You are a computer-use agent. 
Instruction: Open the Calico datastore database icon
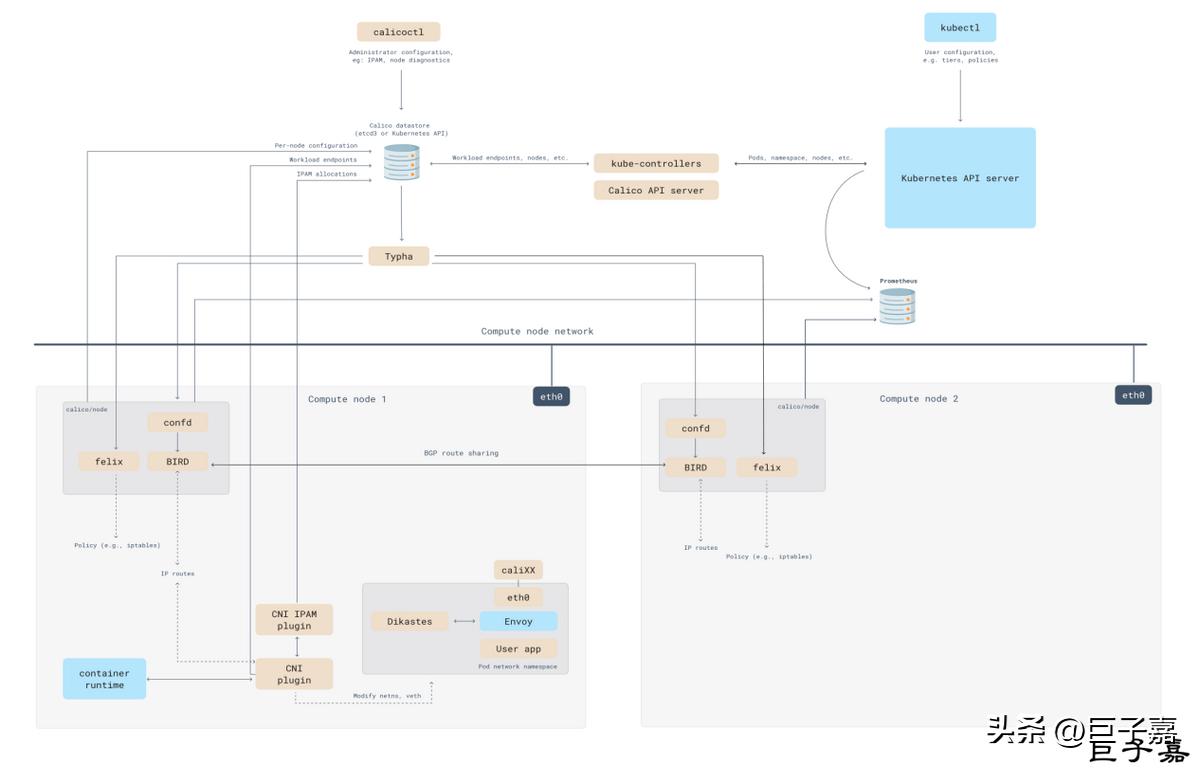pyautogui.click(x=401, y=164)
